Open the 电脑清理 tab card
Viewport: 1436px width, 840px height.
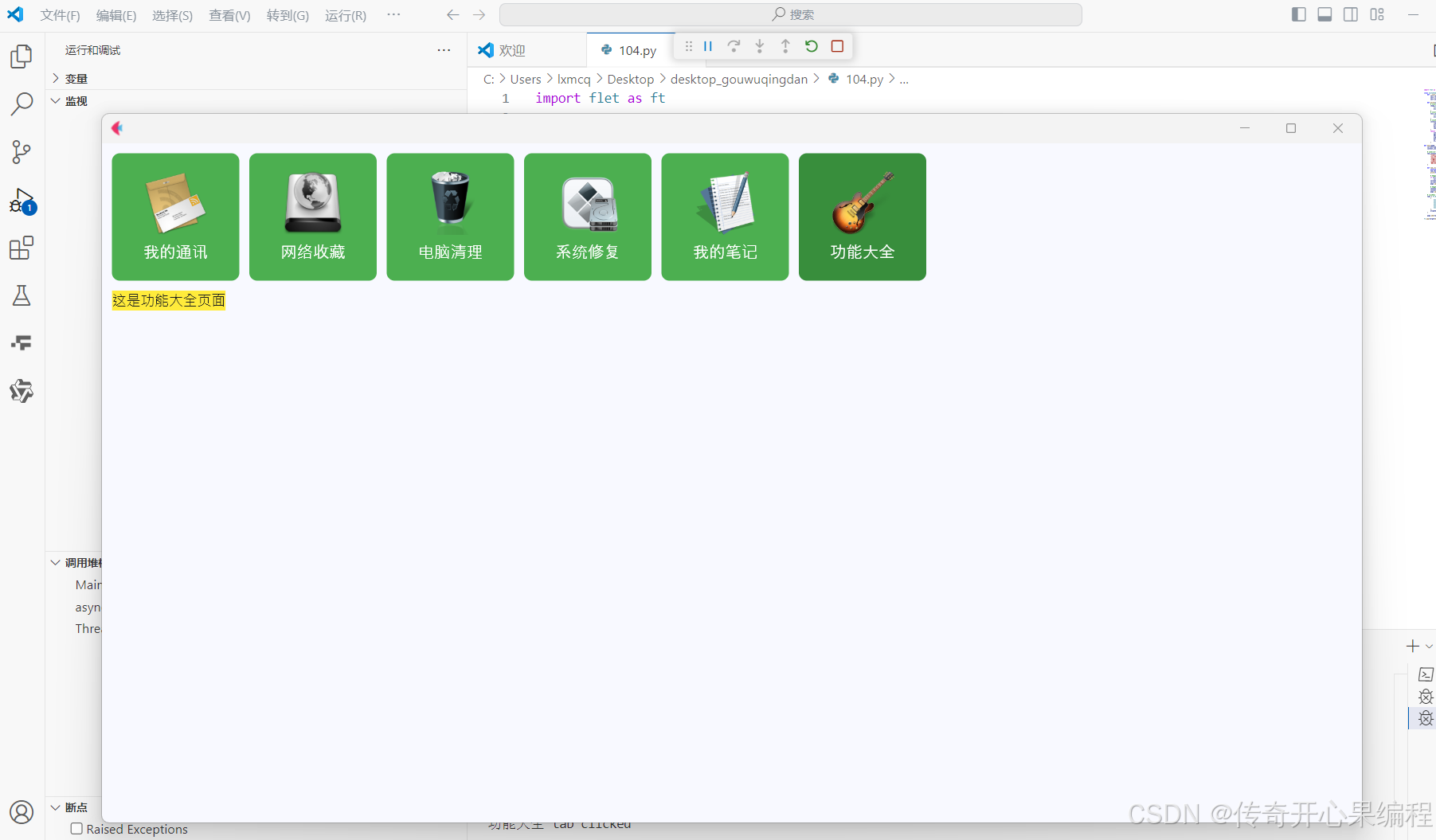click(x=450, y=217)
